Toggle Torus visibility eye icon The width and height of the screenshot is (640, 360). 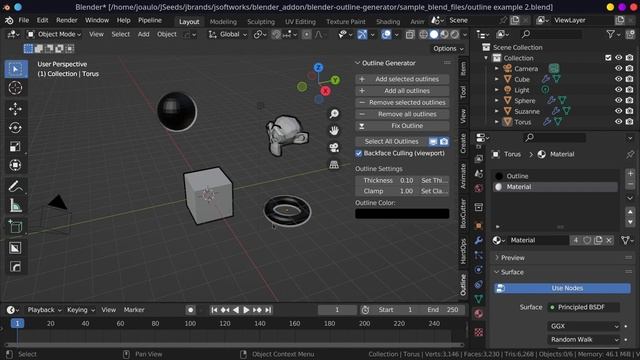[x=619, y=122]
